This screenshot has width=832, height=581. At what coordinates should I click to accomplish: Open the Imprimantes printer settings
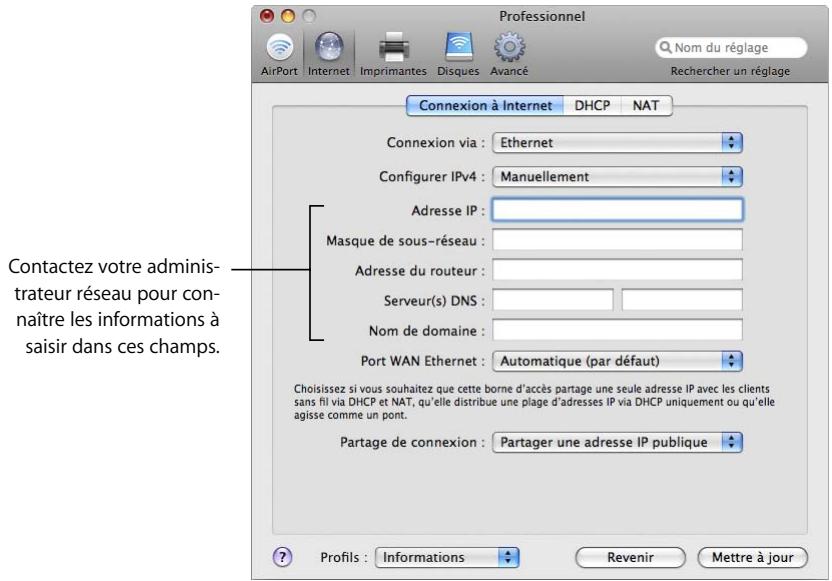[x=393, y=54]
